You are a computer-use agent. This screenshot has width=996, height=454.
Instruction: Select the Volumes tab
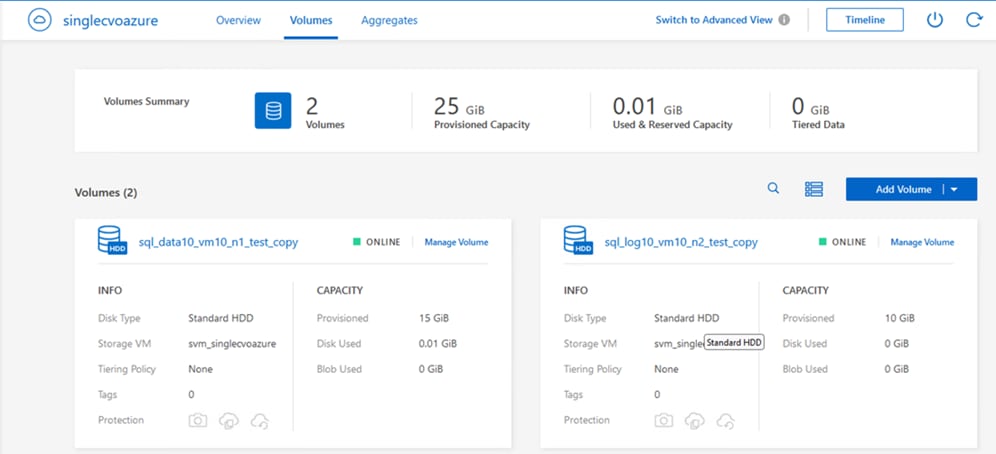(311, 20)
